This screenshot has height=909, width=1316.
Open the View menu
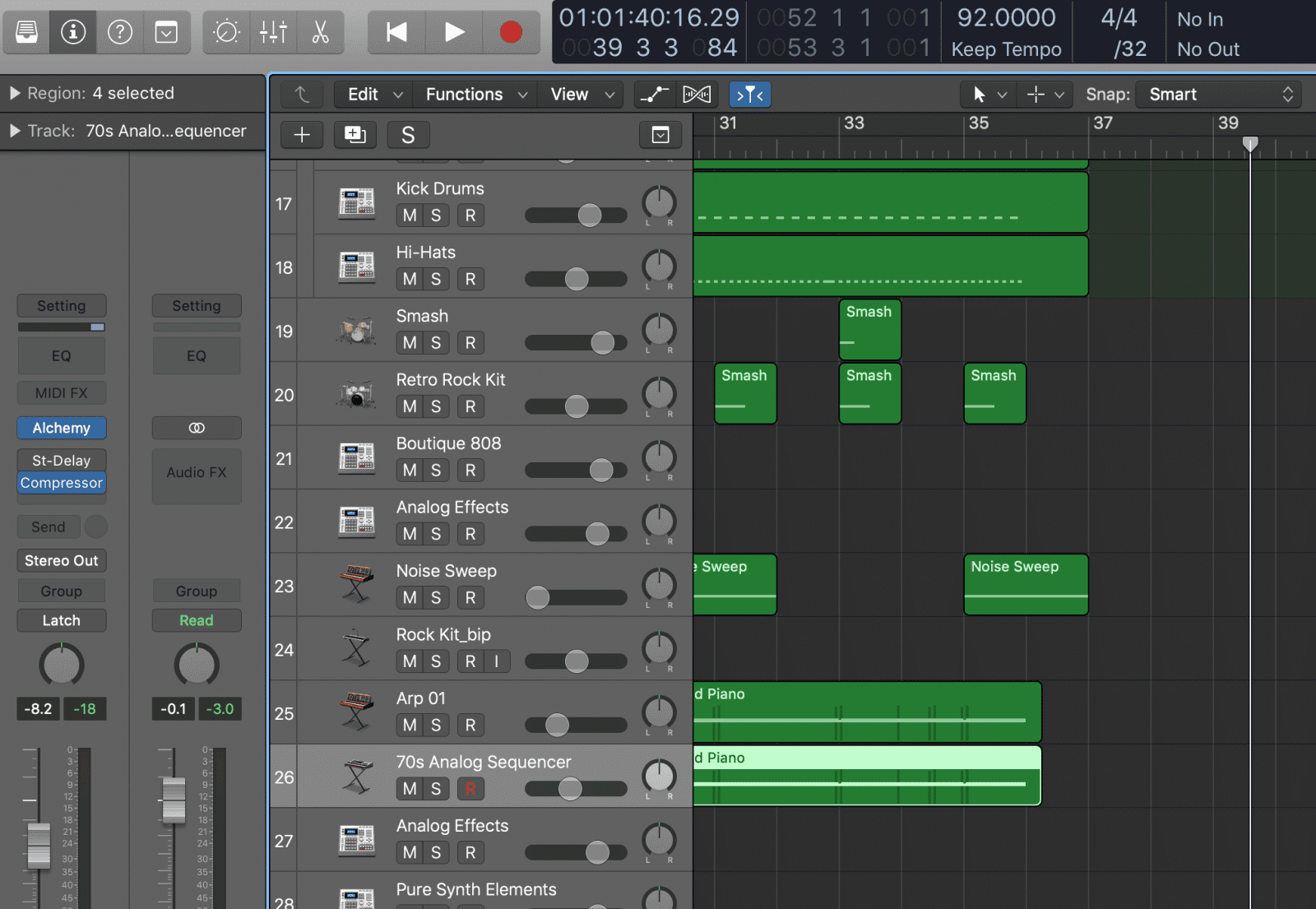[581, 95]
